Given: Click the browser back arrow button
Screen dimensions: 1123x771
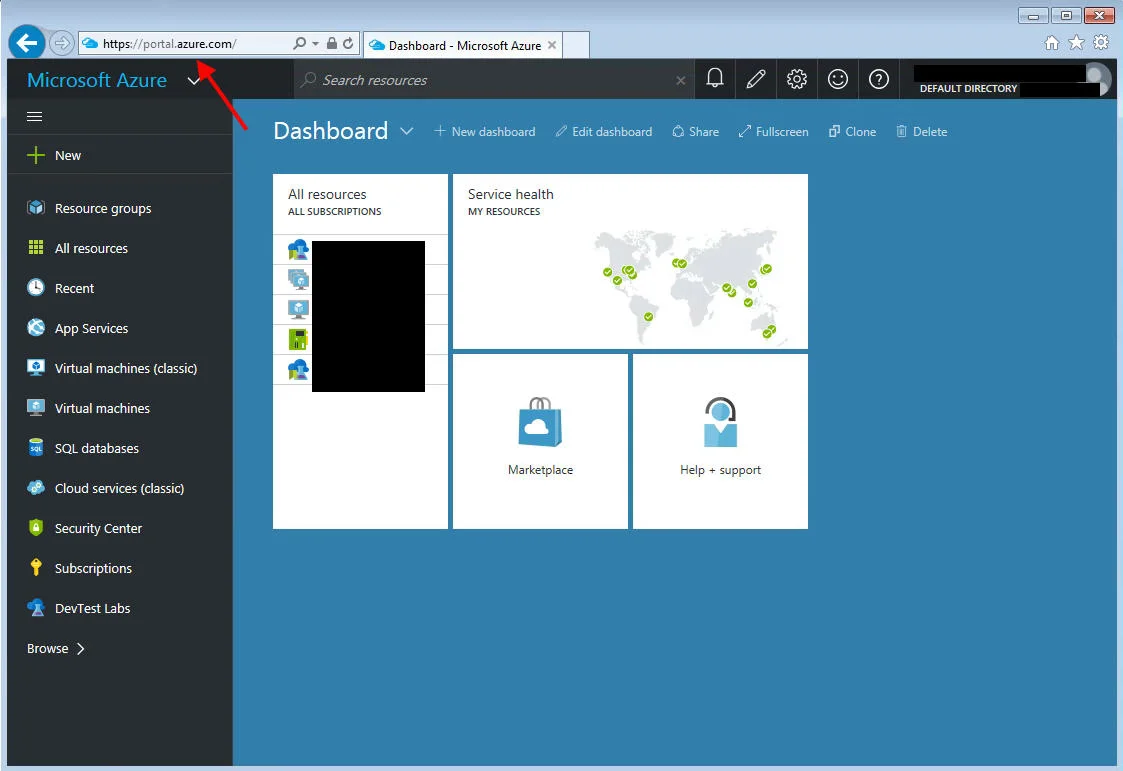Looking at the screenshot, I should (x=26, y=44).
